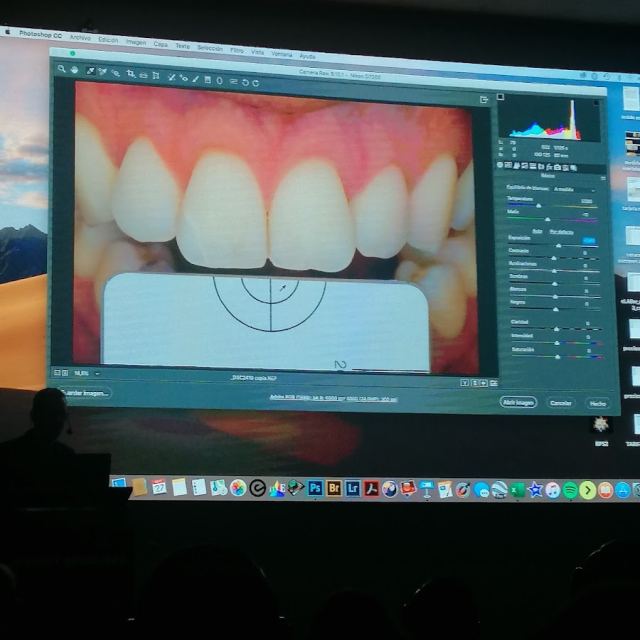Click the zoom in plus button
Image resolution: width=640 pixels, height=640 pixels.
tap(65, 373)
